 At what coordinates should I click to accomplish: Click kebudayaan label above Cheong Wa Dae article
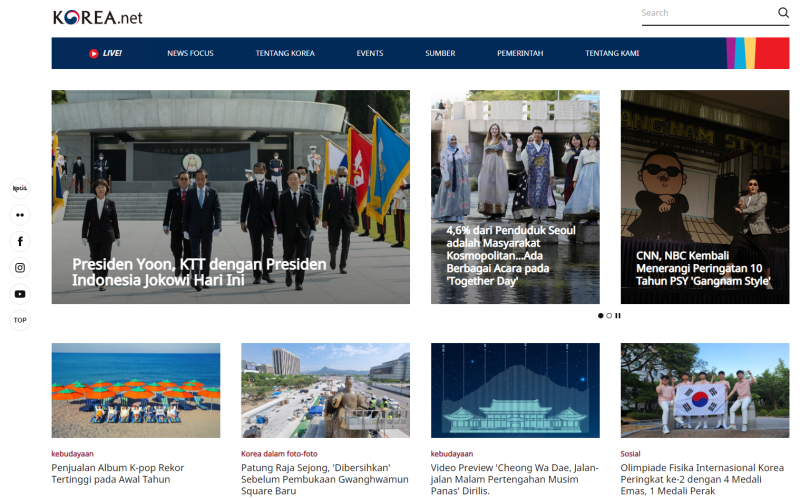coord(452,454)
